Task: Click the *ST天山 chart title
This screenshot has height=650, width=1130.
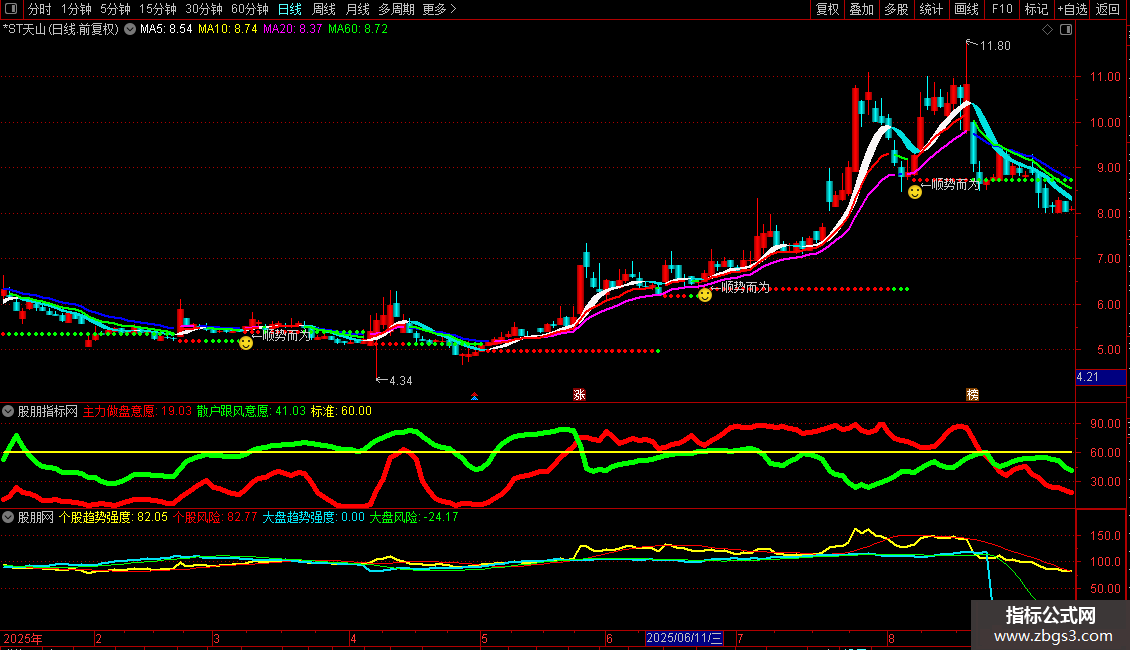Action: [61, 30]
